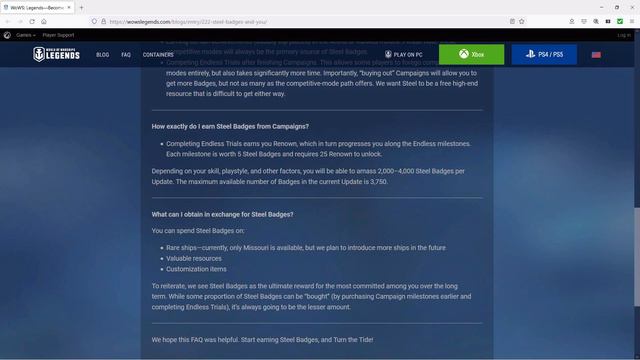Open the Pocket list toolbar icon
The height and width of the screenshot is (360, 640).
click(x=584, y=22)
